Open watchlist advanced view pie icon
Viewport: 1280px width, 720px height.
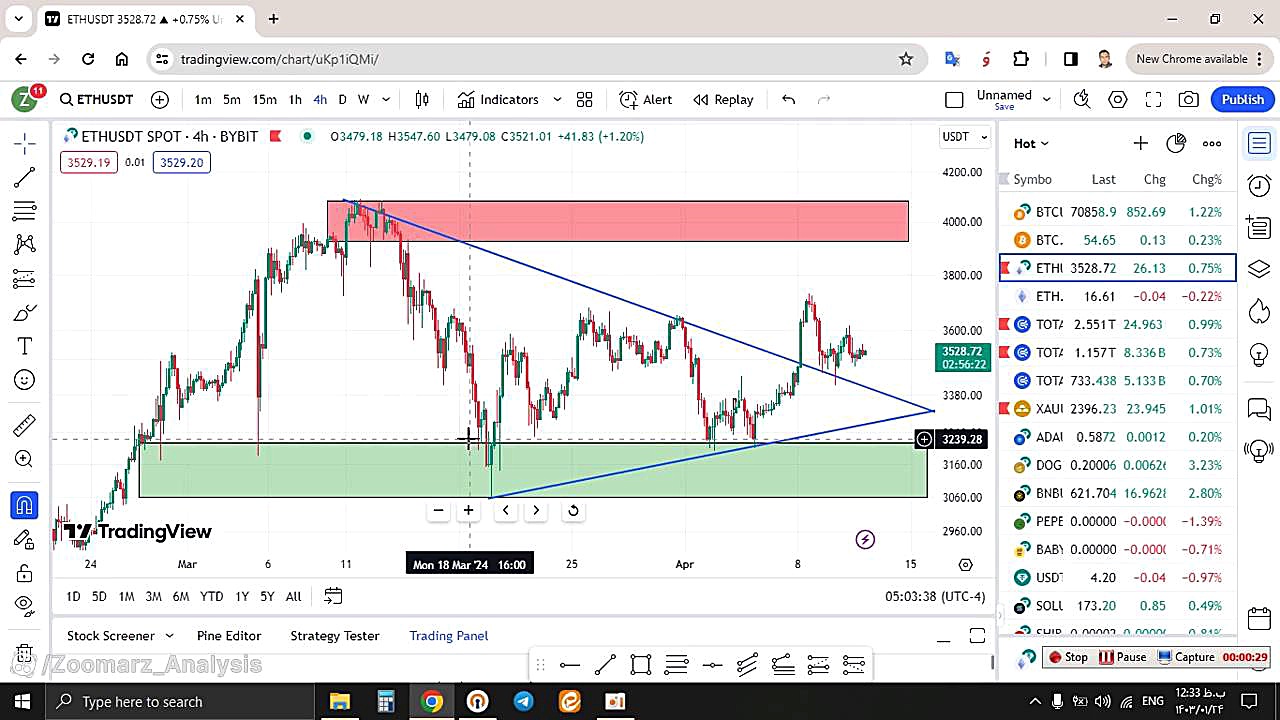coord(1176,143)
